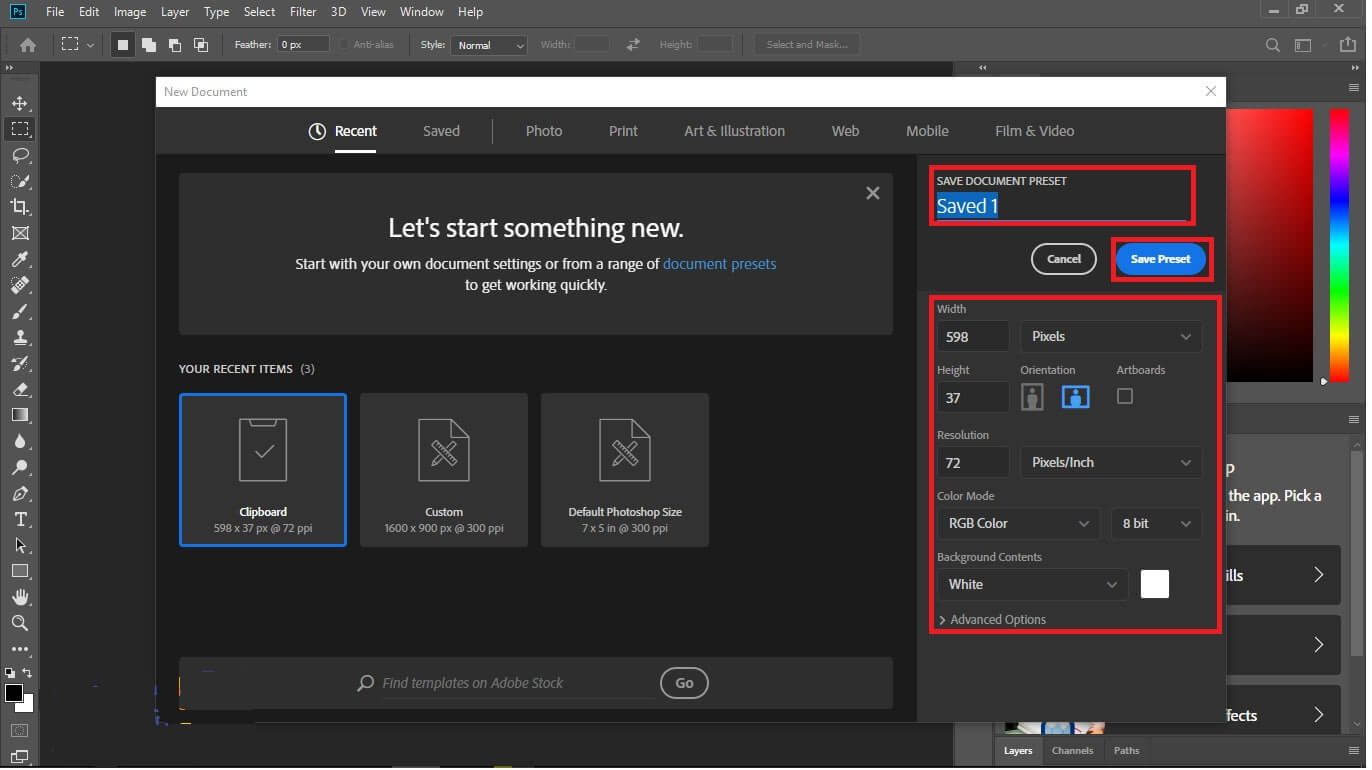Open the Filter menu
Image resolution: width=1372 pixels, height=770 pixels.
(x=302, y=12)
